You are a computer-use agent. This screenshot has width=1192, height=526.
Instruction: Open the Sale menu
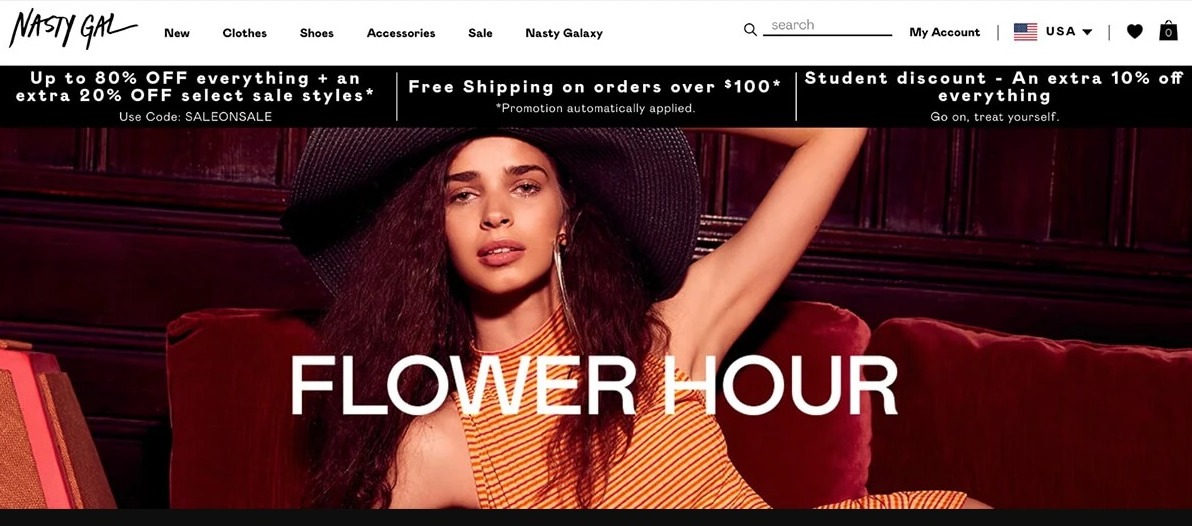coord(480,33)
